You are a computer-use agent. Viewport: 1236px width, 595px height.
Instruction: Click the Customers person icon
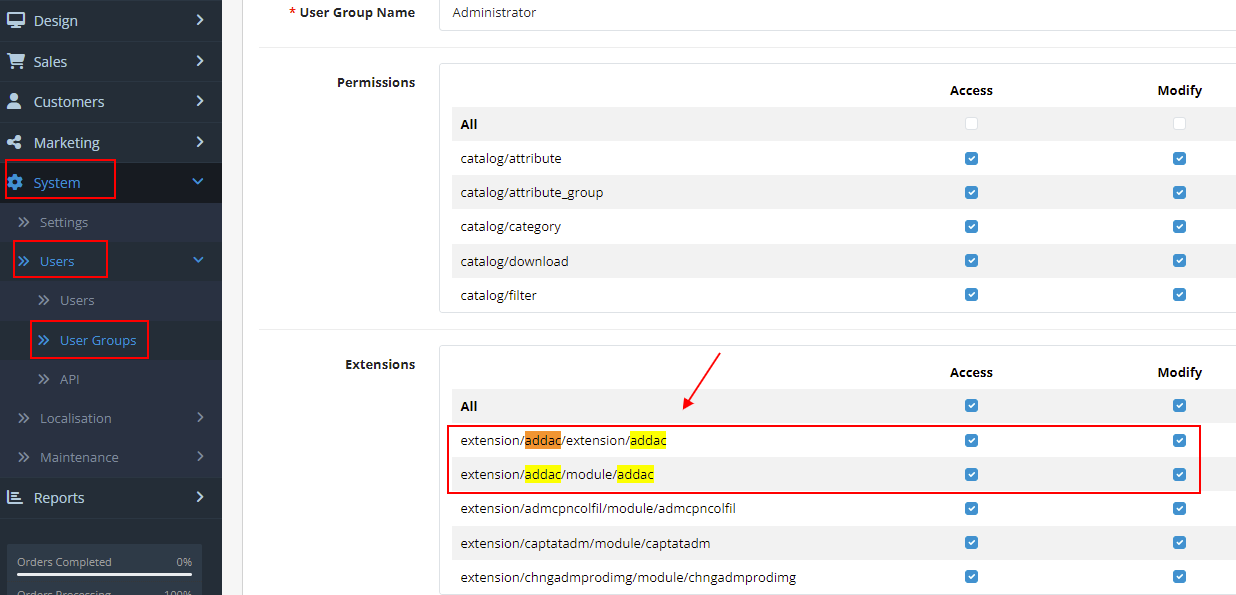pyautogui.click(x=15, y=101)
